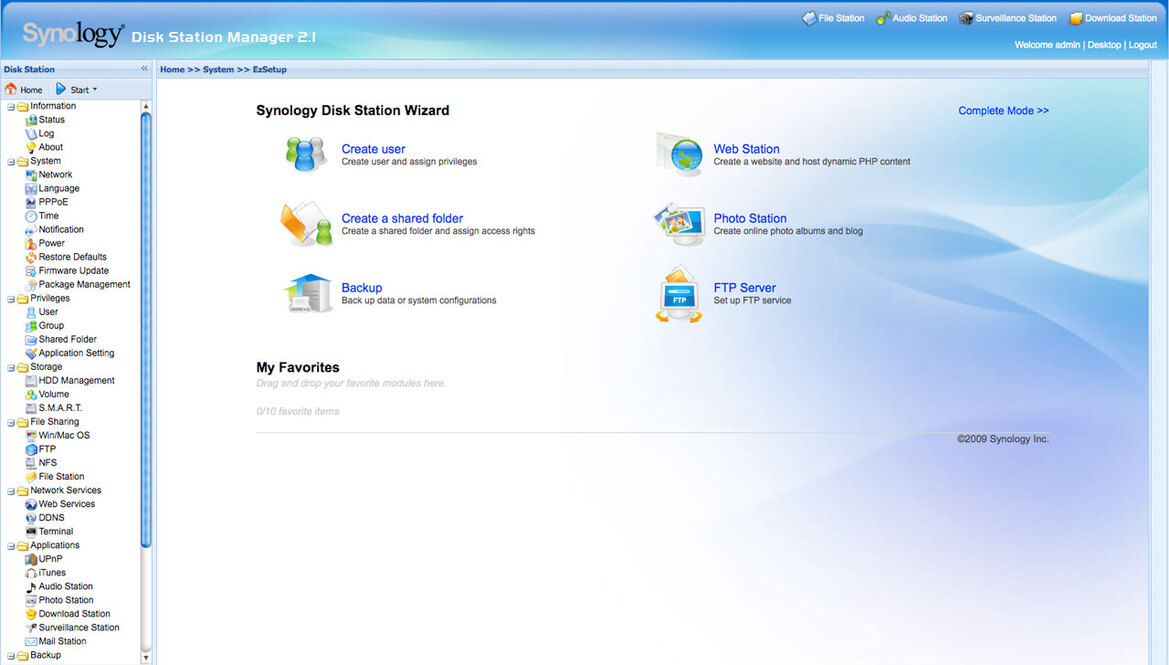
Task: Collapse the Information tree folder
Action: click(x=11, y=107)
